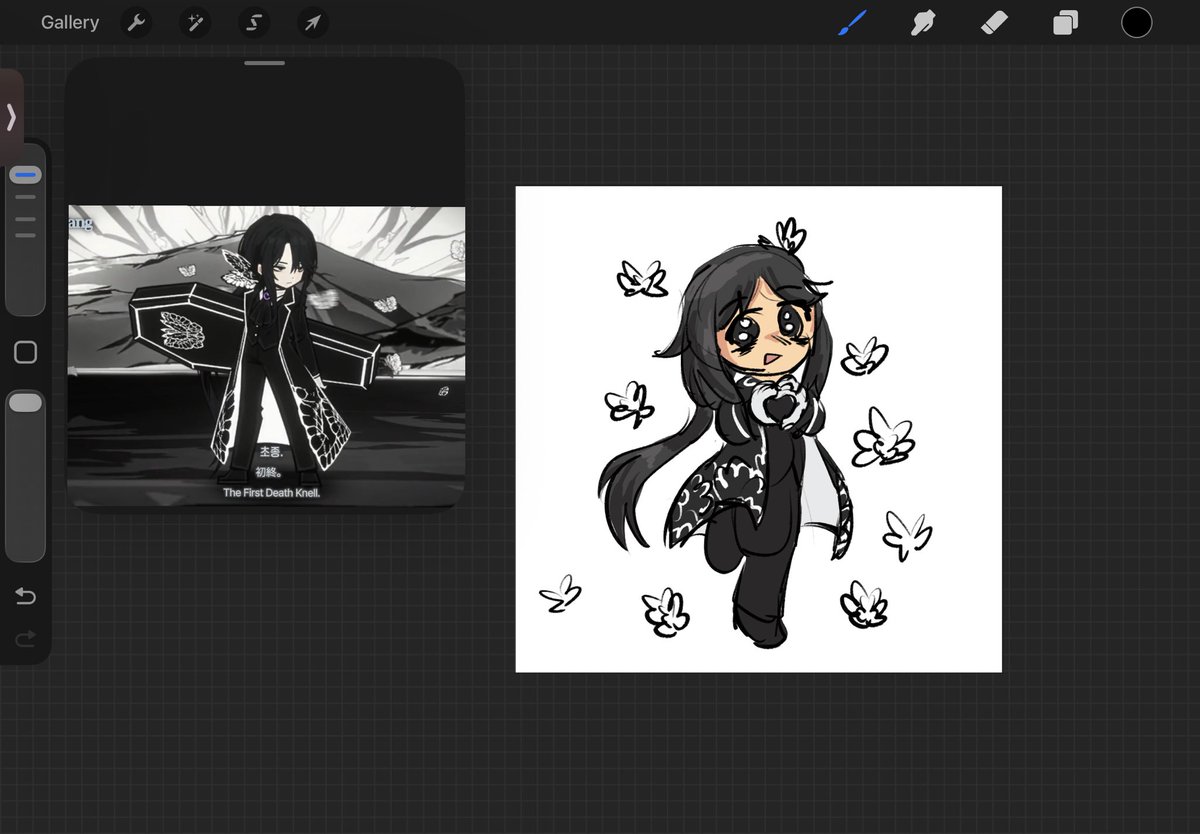Expand the left edge chevron tab
This screenshot has height=834, width=1200.
[11, 118]
